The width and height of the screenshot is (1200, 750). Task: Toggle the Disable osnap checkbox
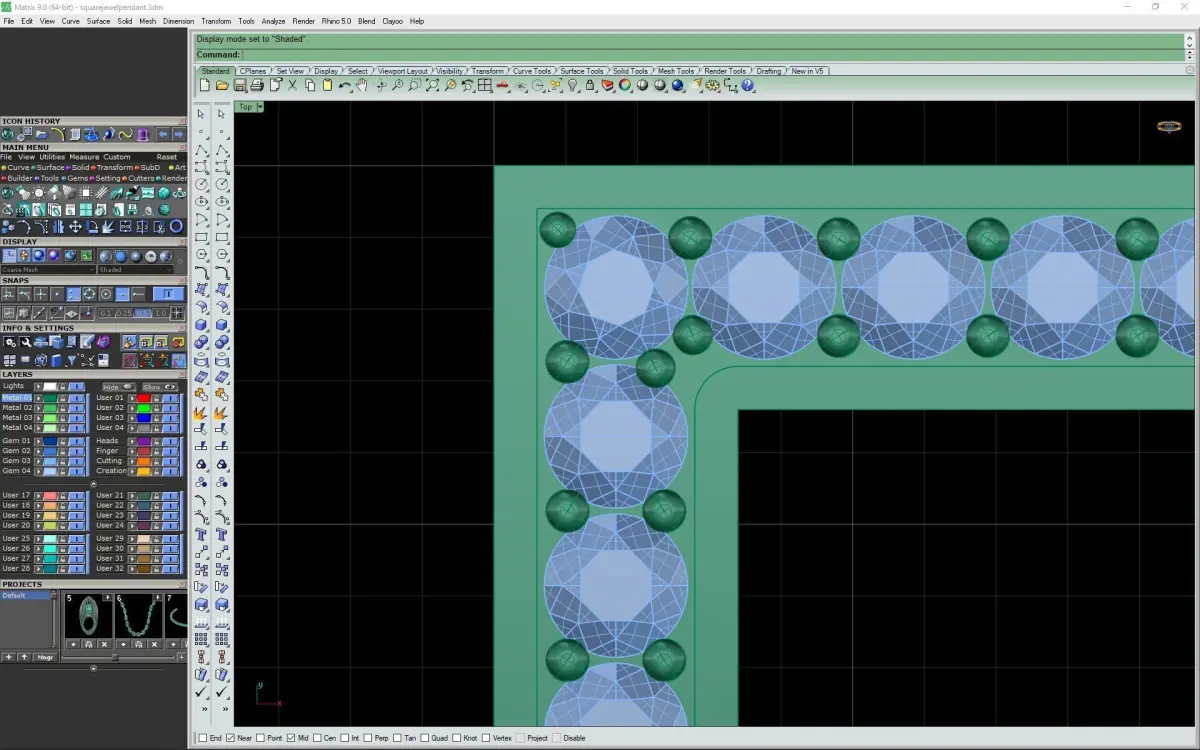(x=557, y=738)
